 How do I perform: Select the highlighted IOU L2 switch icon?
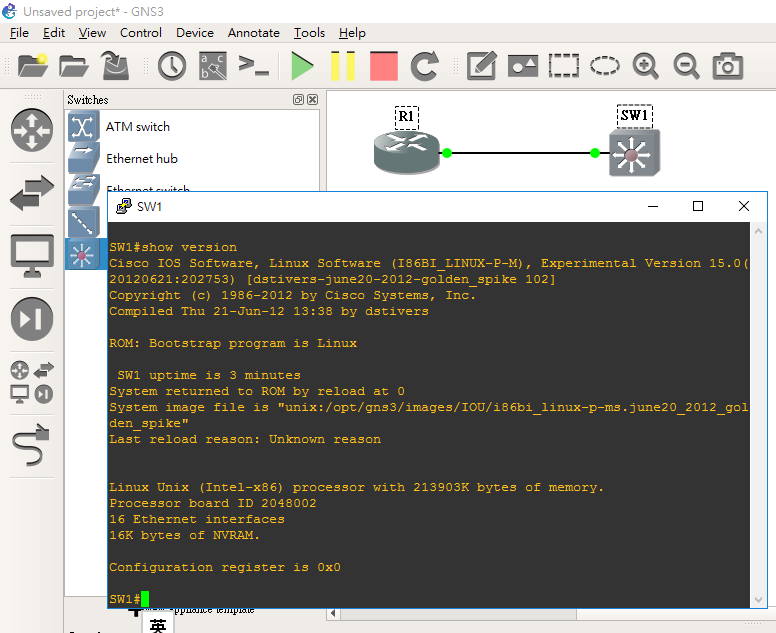[84, 254]
